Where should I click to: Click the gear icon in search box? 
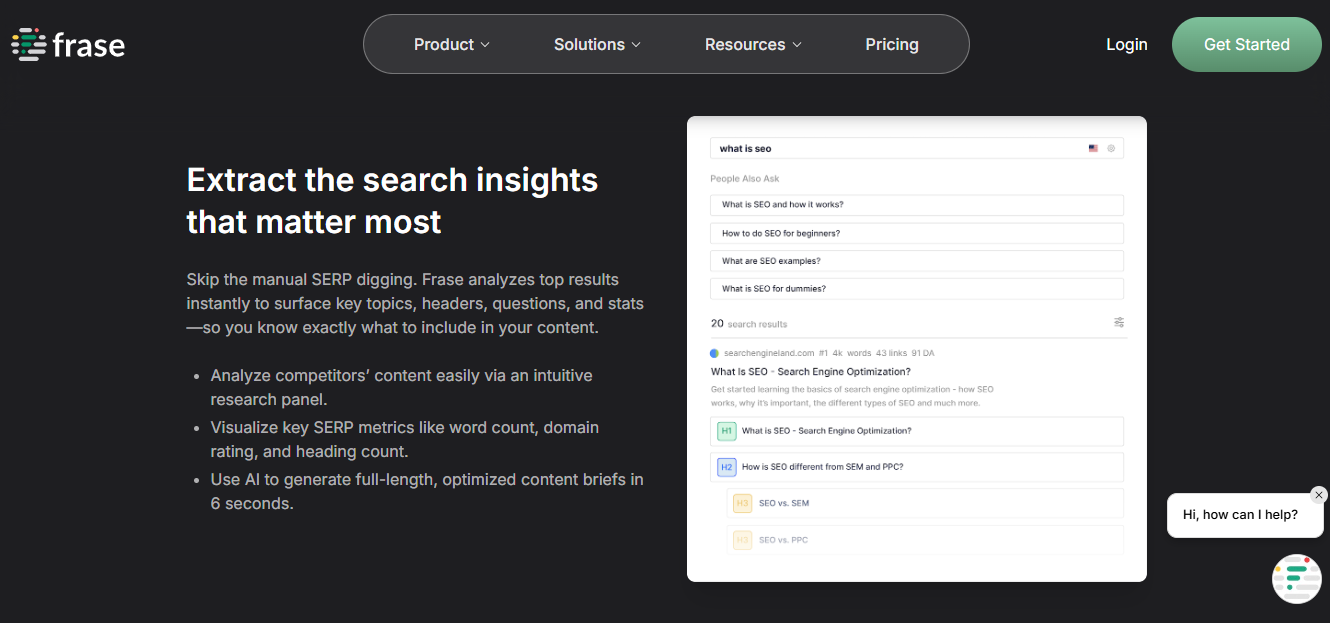click(x=1111, y=149)
